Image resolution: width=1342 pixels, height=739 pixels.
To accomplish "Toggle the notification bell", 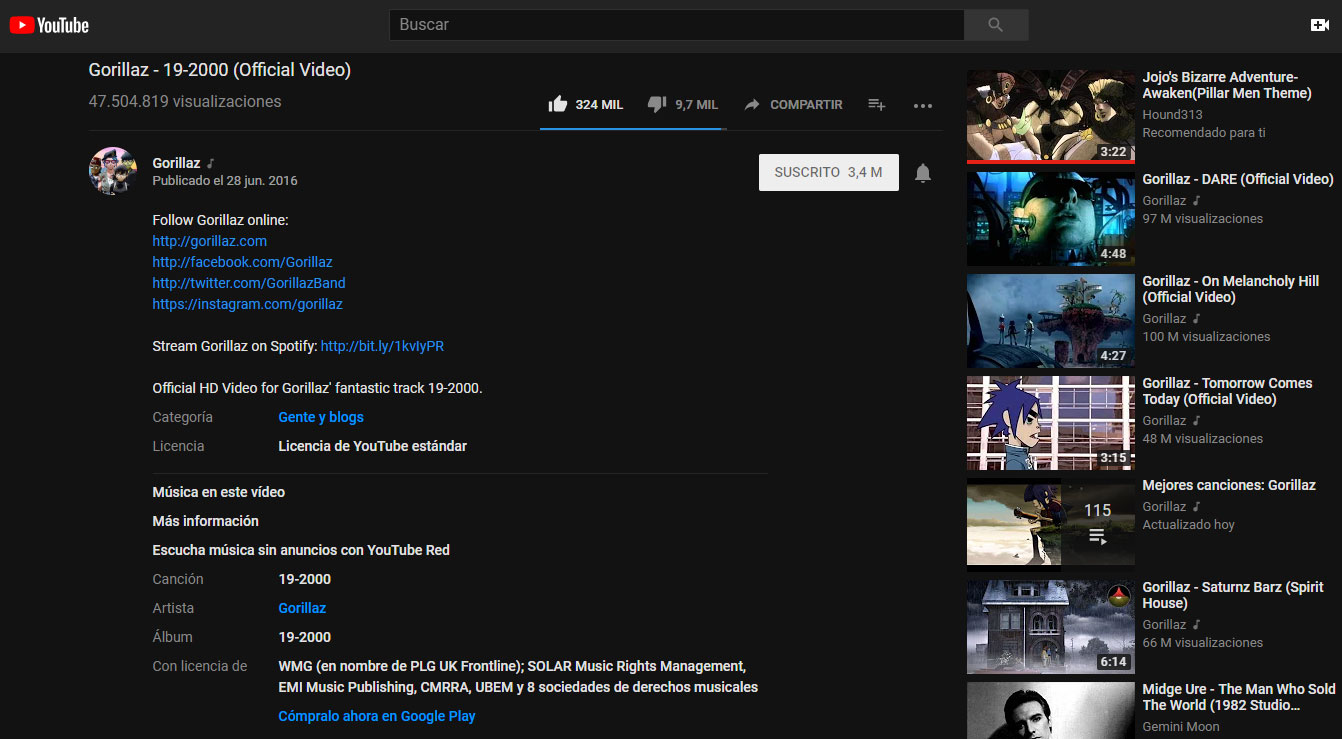I will pos(923,173).
